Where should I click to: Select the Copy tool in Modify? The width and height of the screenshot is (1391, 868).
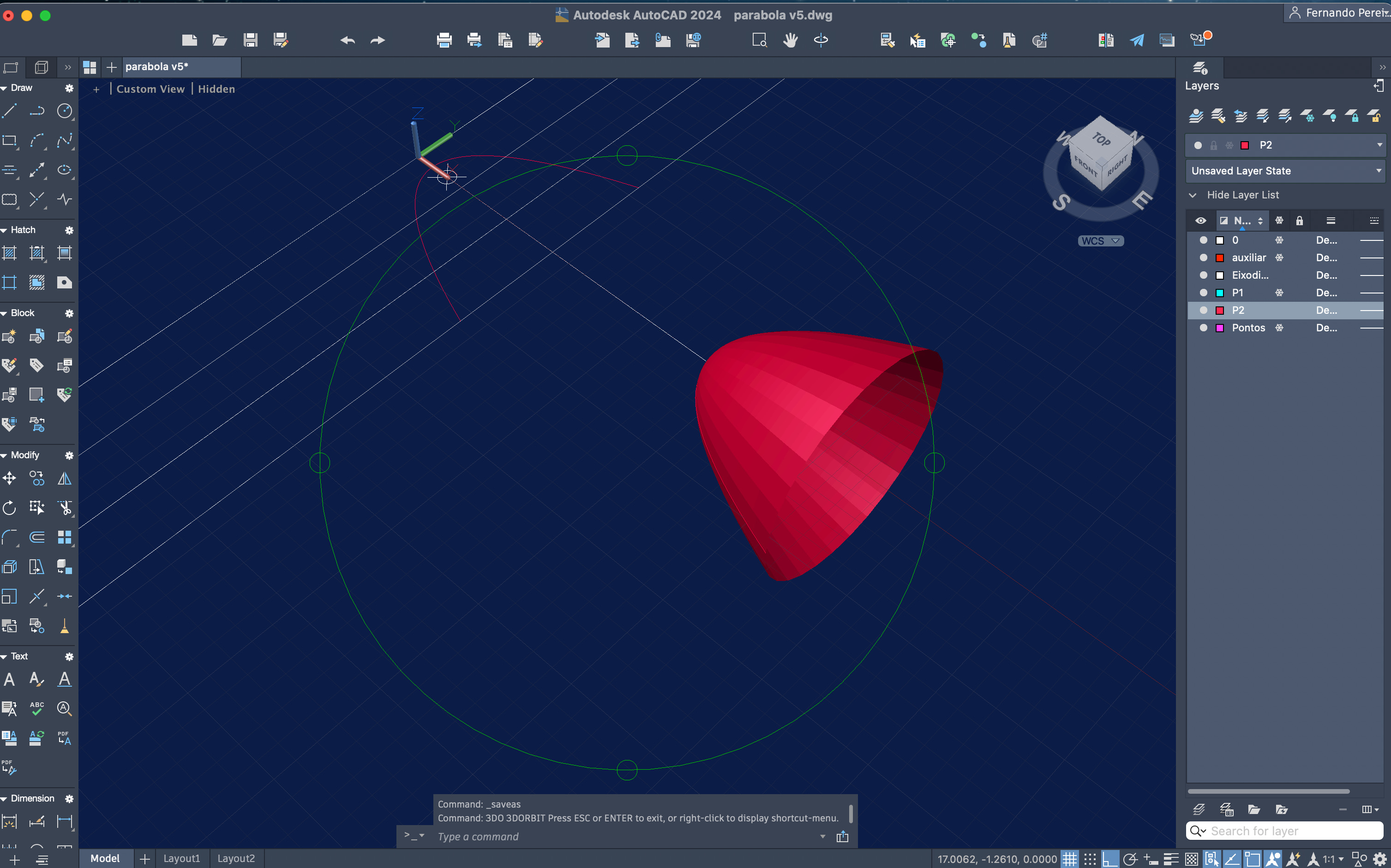point(37,478)
